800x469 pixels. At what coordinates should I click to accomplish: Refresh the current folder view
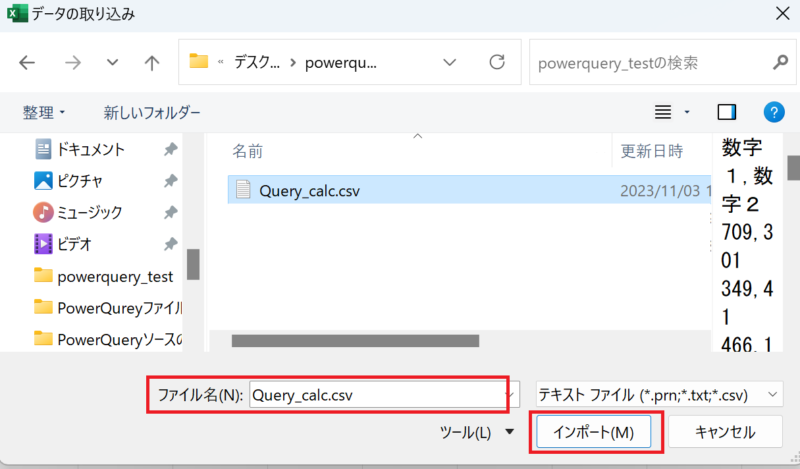tap(496, 63)
